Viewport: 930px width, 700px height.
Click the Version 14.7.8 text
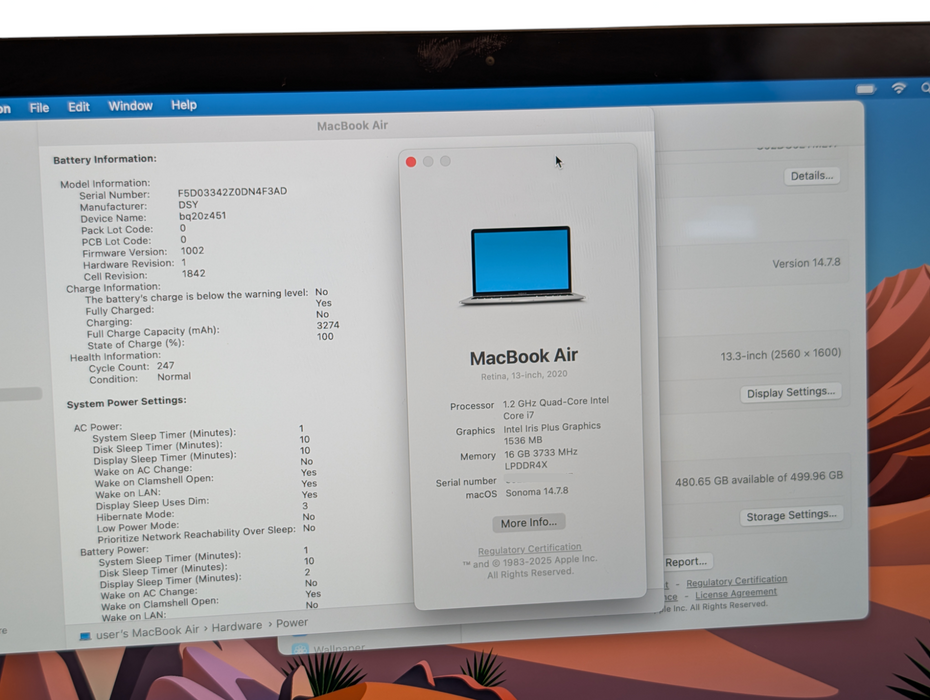tap(806, 263)
